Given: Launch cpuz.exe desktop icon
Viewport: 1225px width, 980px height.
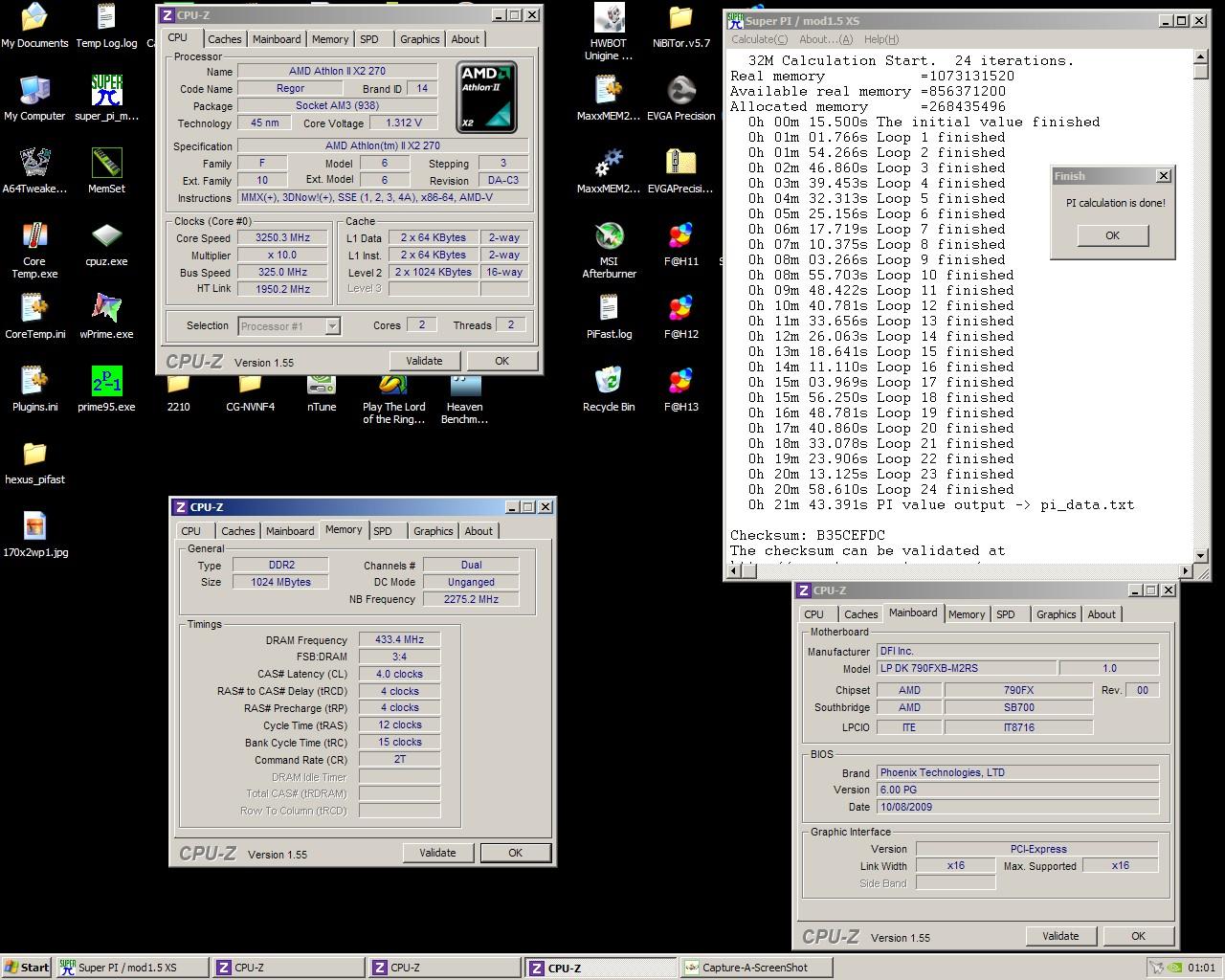Looking at the screenshot, I should 106,244.
